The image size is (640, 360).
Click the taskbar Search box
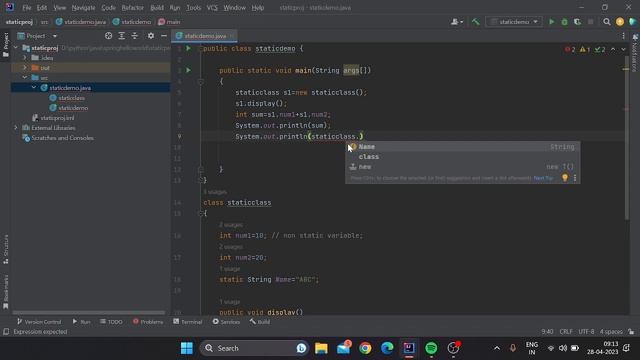(254, 348)
